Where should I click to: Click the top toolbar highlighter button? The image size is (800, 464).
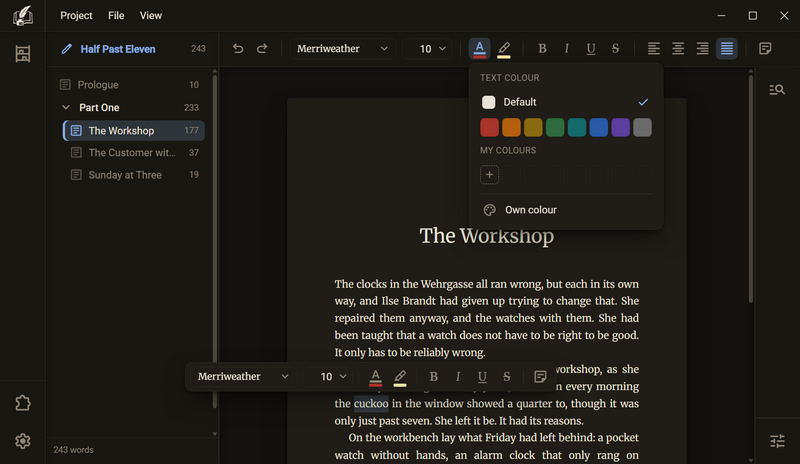[504, 48]
